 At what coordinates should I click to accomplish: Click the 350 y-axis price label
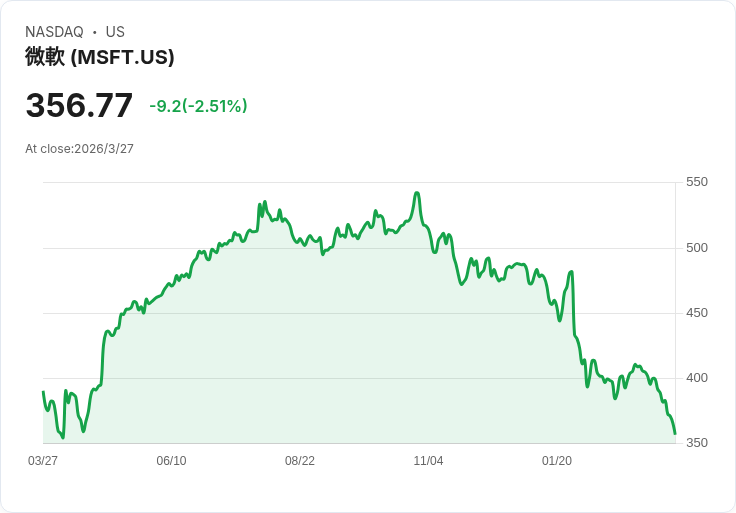pos(696,442)
